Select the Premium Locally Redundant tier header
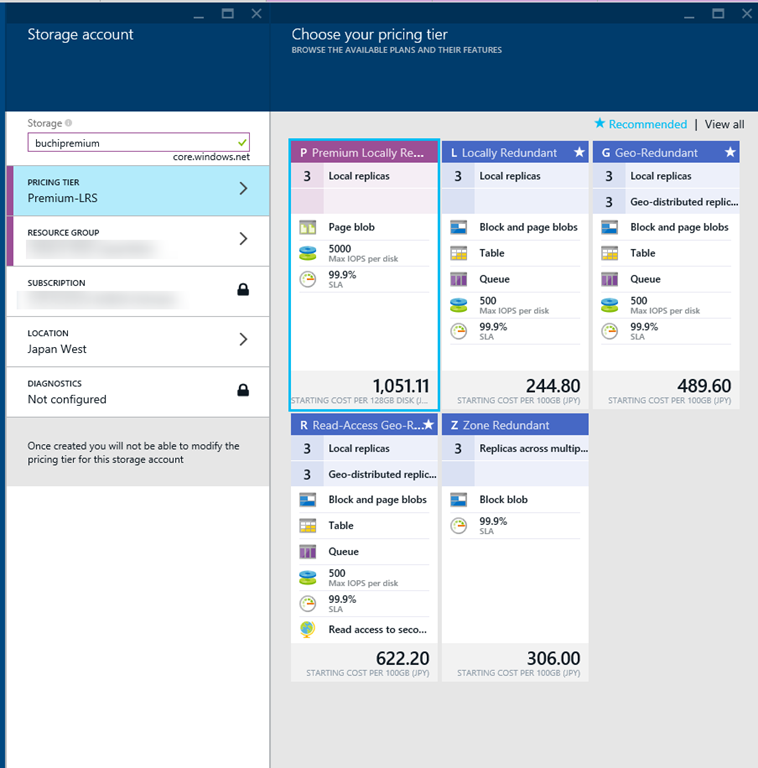The width and height of the screenshot is (758, 768). (x=364, y=152)
